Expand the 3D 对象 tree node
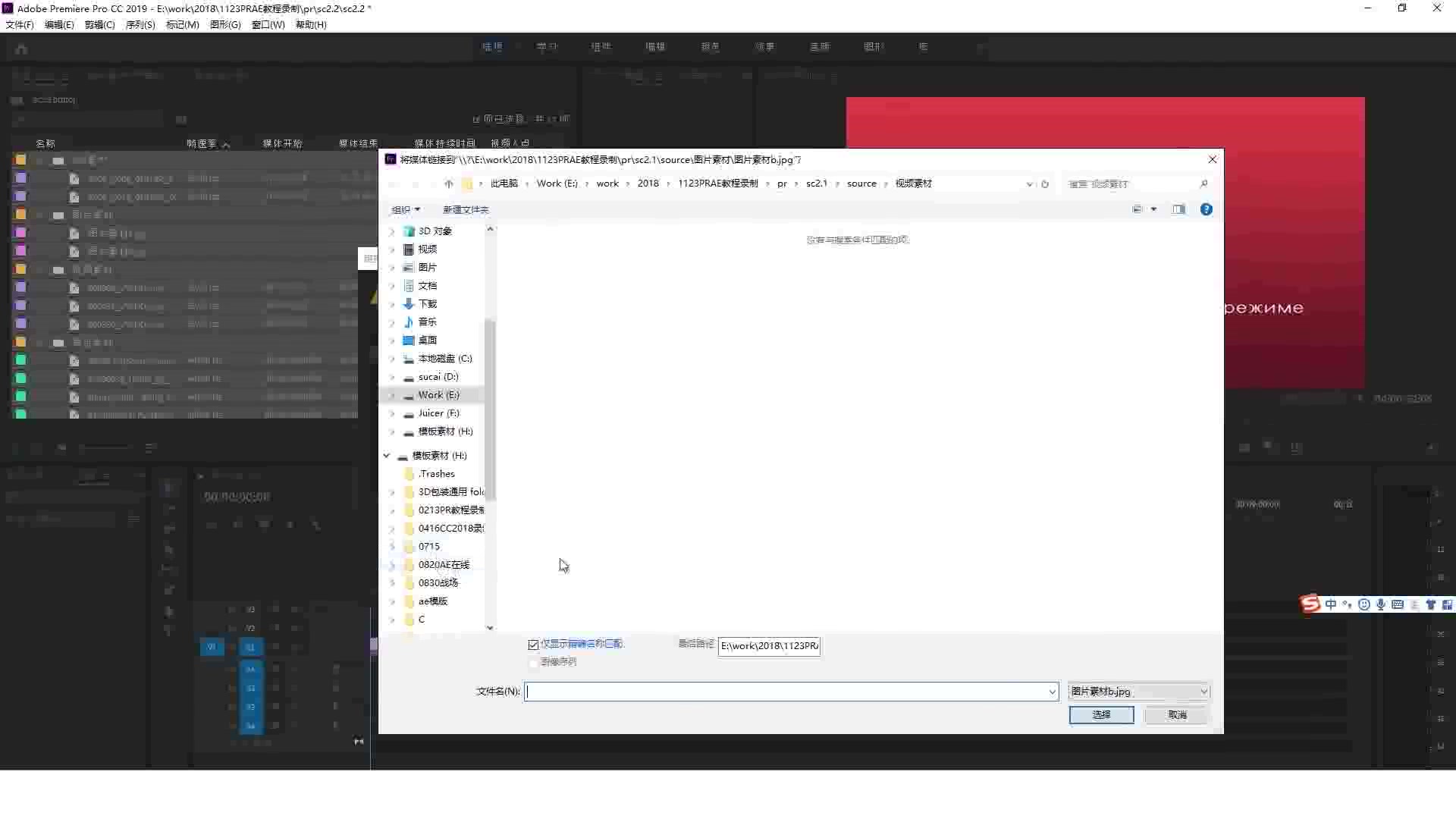The width and height of the screenshot is (1456, 819). (392, 231)
